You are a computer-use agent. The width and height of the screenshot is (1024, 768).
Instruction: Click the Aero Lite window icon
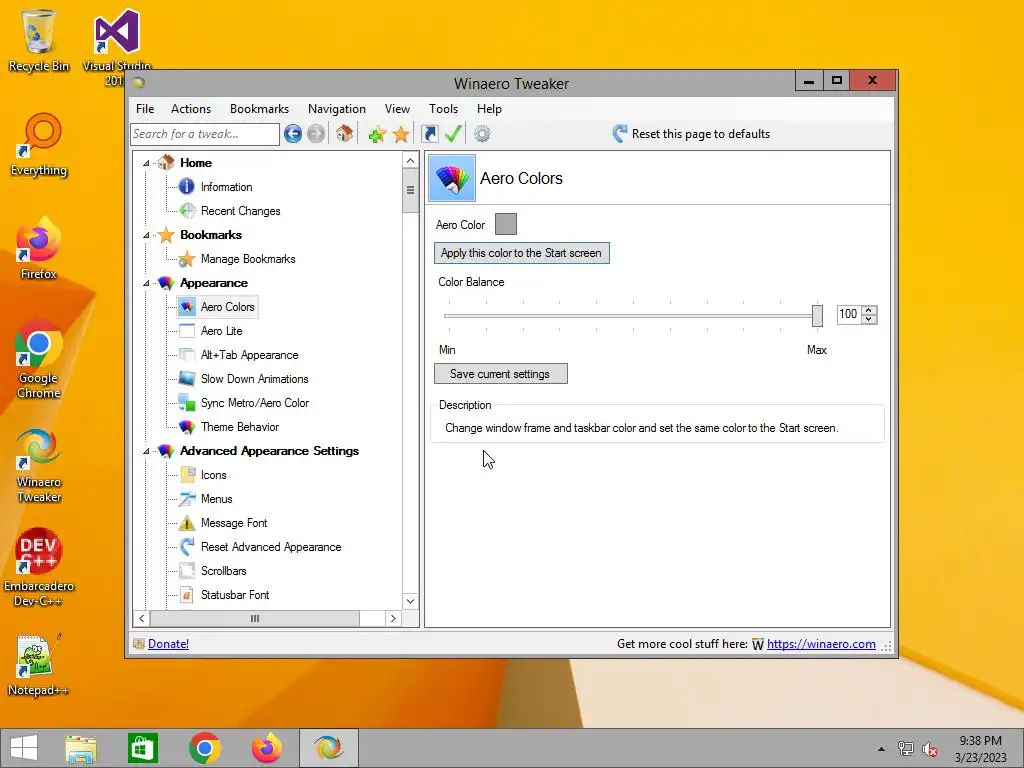pyautogui.click(x=187, y=330)
